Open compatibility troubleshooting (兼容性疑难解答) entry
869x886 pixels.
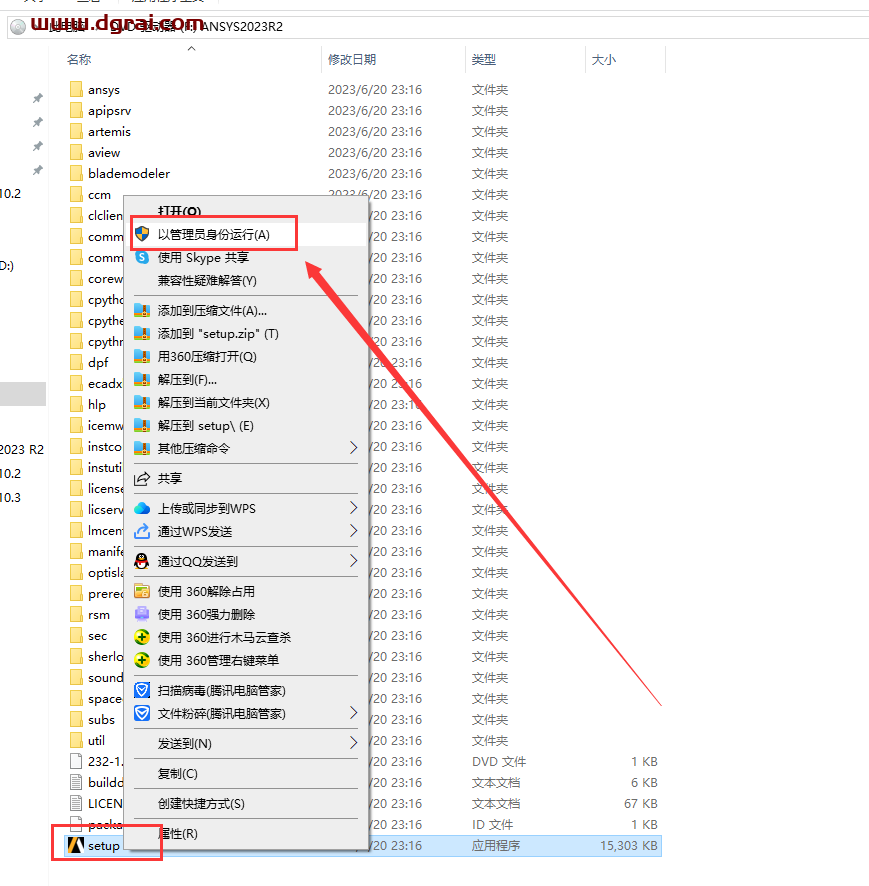click(x=207, y=281)
